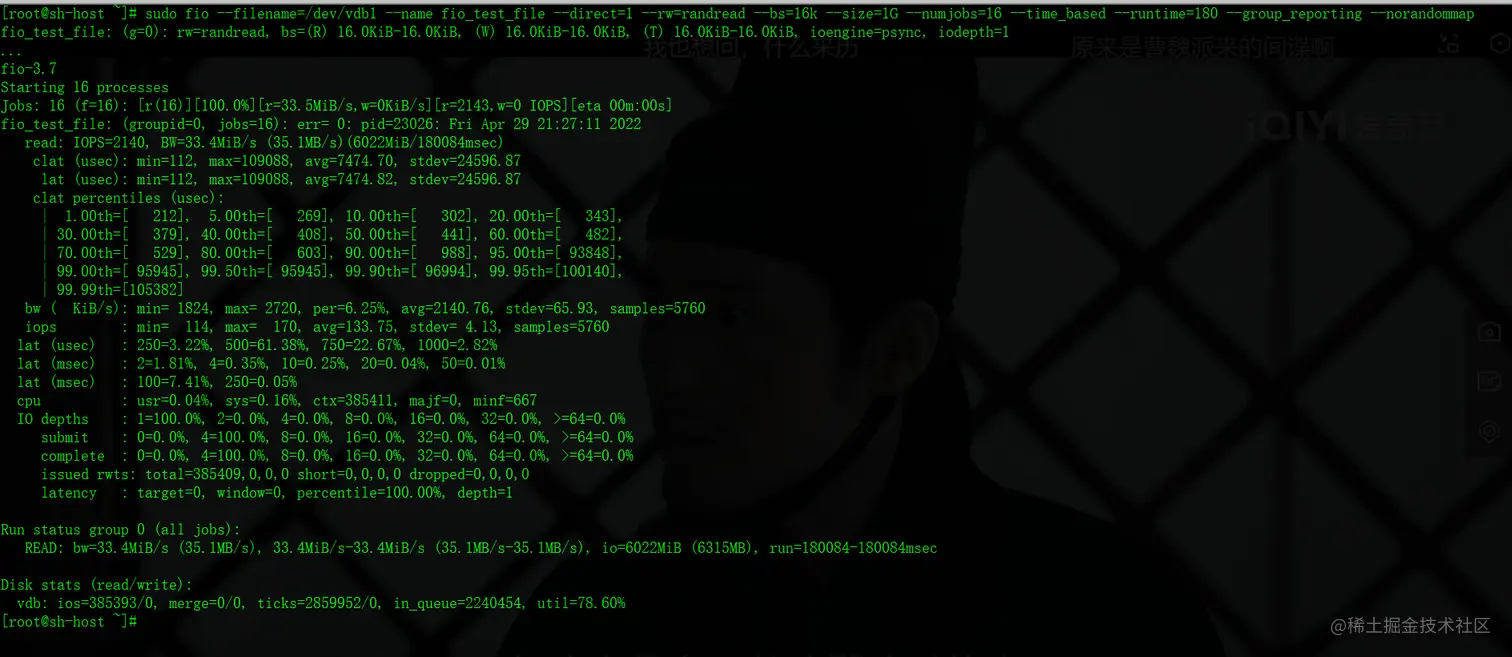Viewport: 1512px width, 657px height.
Task: Click the video record icon below camera
Action: coord(1489,382)
